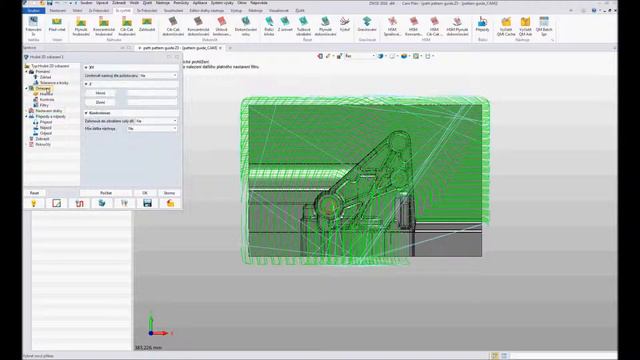Click the save diskette icon in the dialog
This screenshot has height=360, width=640.
(147, 203)
